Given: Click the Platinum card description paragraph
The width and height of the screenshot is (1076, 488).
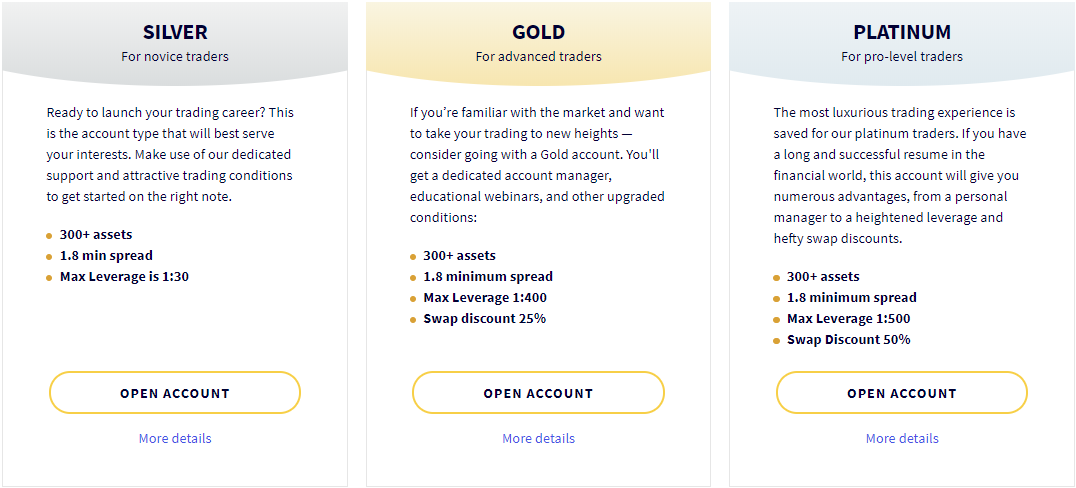Looking at the screenshot, I should coord(900,175).
